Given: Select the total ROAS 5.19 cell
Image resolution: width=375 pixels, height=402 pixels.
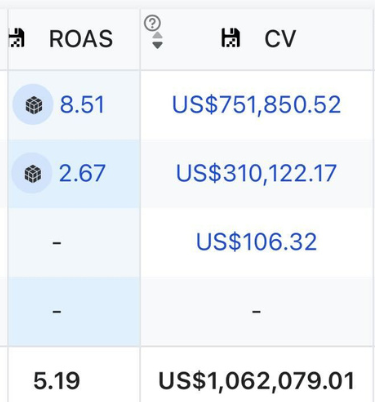Looking at the screenshot, I should click(57, 381).
